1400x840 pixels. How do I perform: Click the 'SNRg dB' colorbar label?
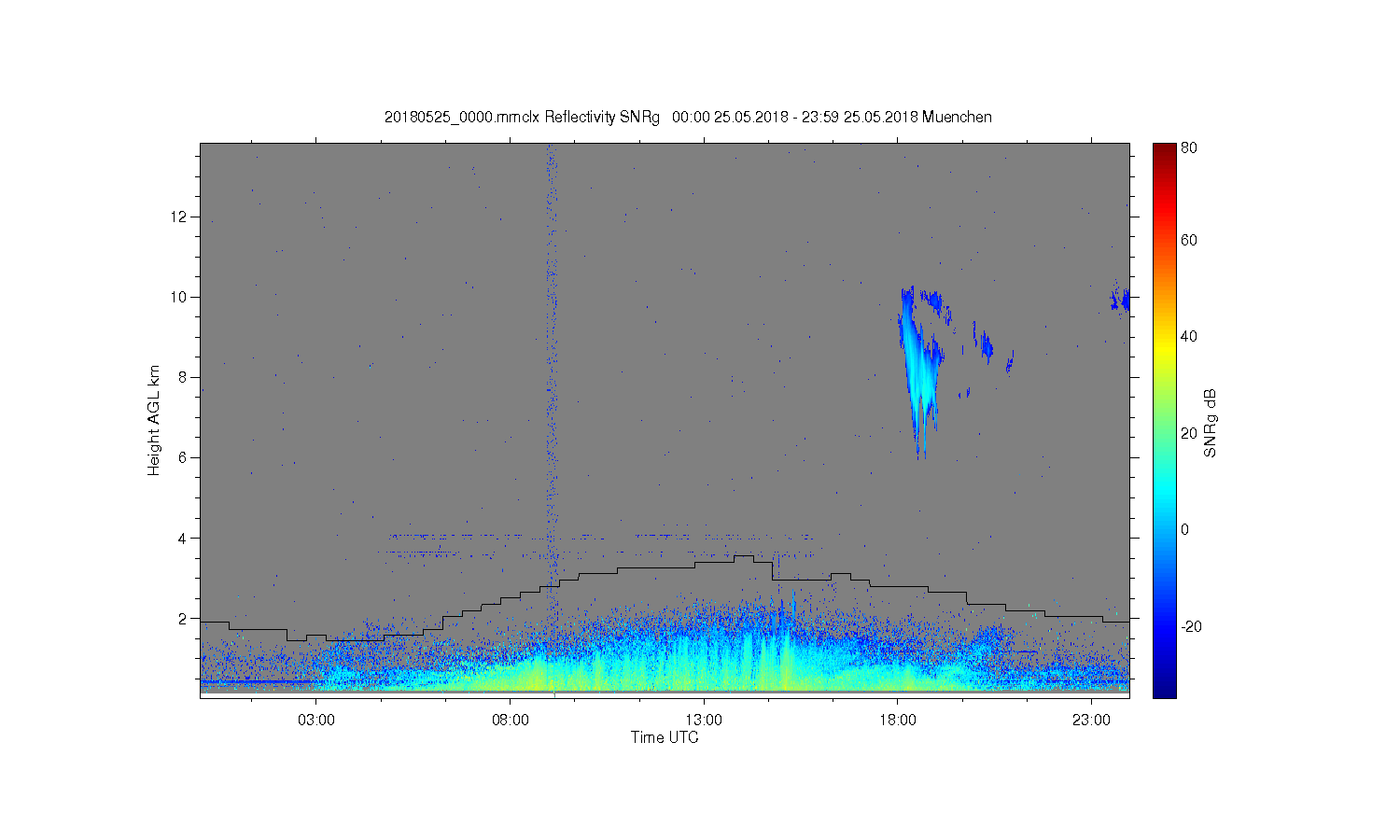click(1211, 423)
